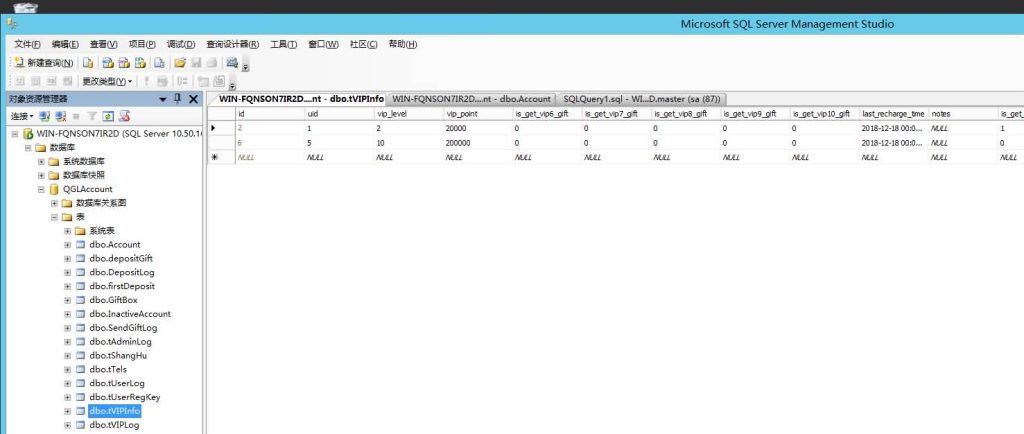1024x434 pixels.
Task: Click the Execute SQL exclamation icon
Action: [x=146, y=81]
